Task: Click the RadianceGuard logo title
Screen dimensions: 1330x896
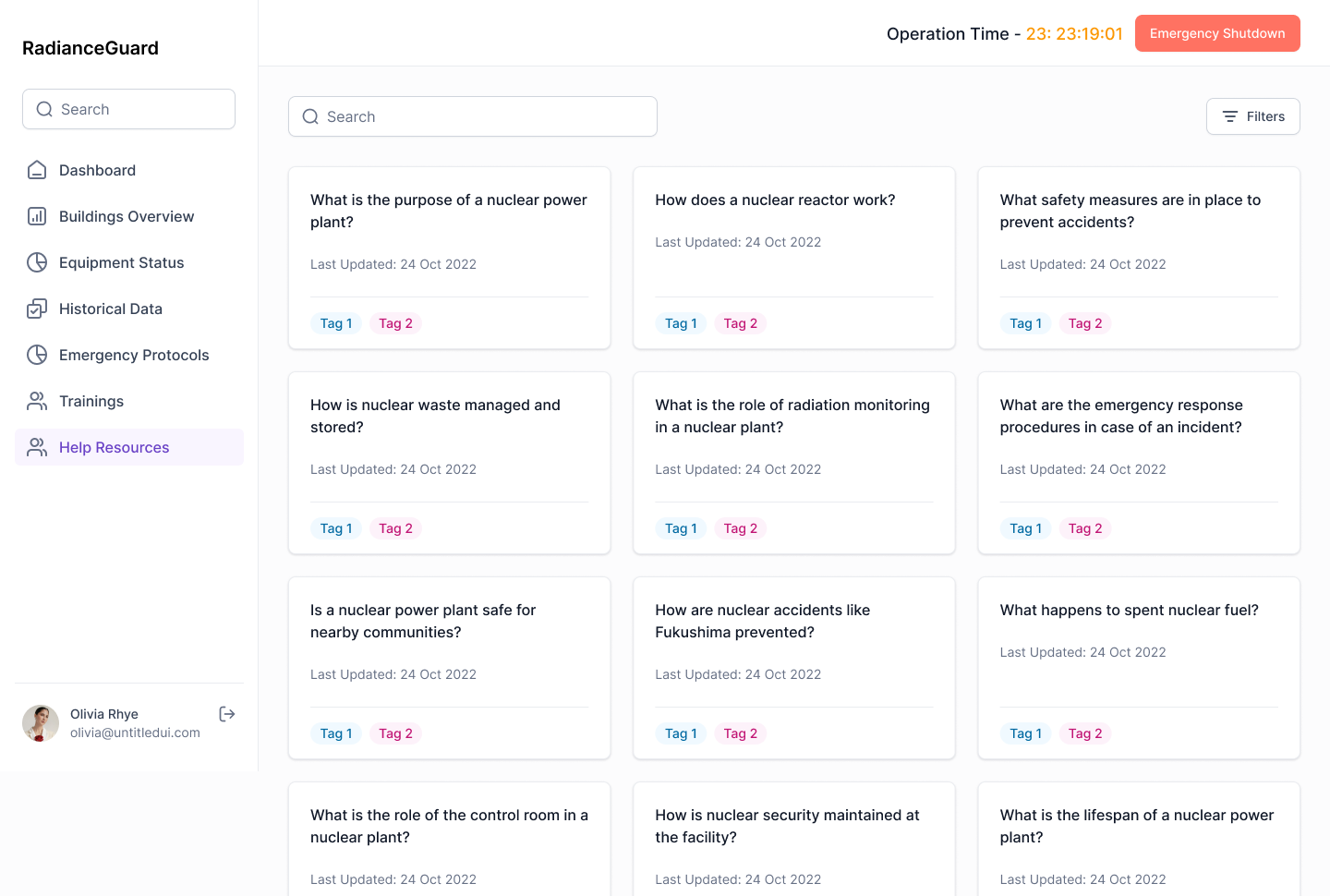Action: pos(91,48)
